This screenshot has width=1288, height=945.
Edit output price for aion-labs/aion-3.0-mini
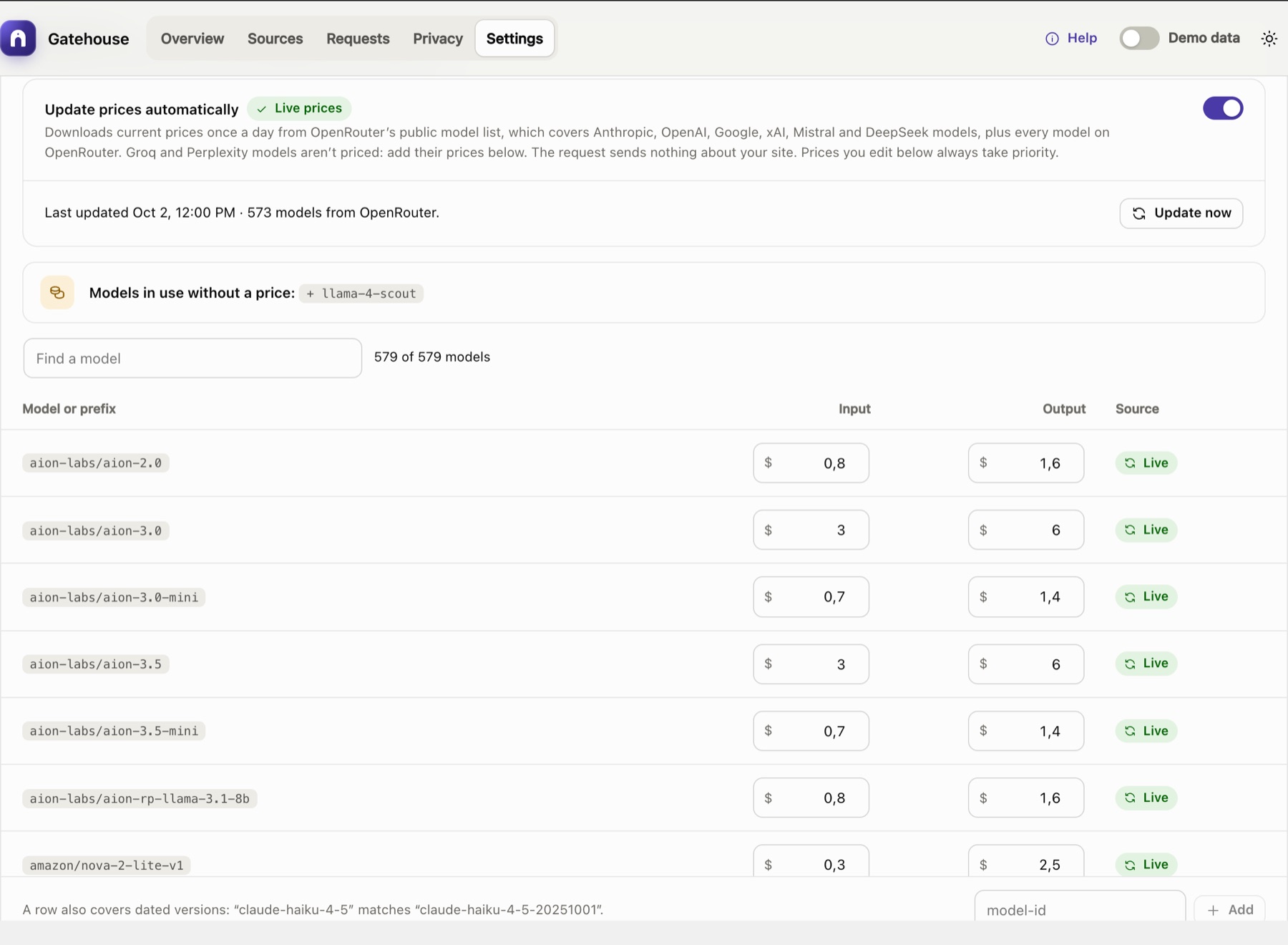point(1026,596)
